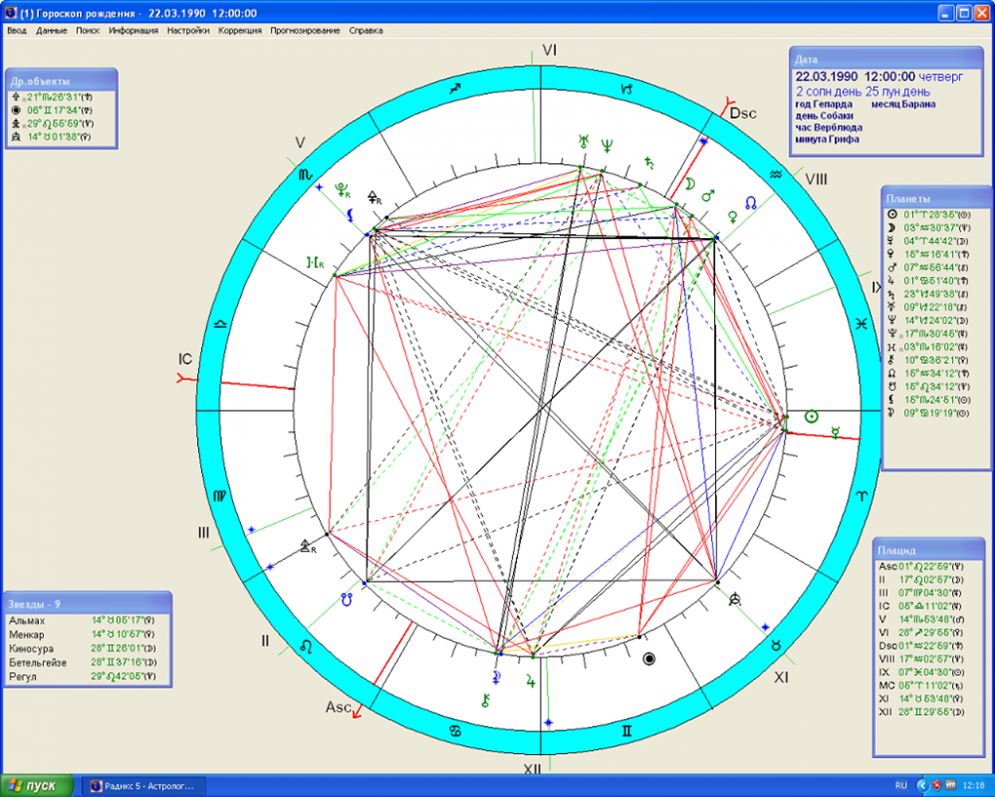Open the Справка menu

click(365, 30)
